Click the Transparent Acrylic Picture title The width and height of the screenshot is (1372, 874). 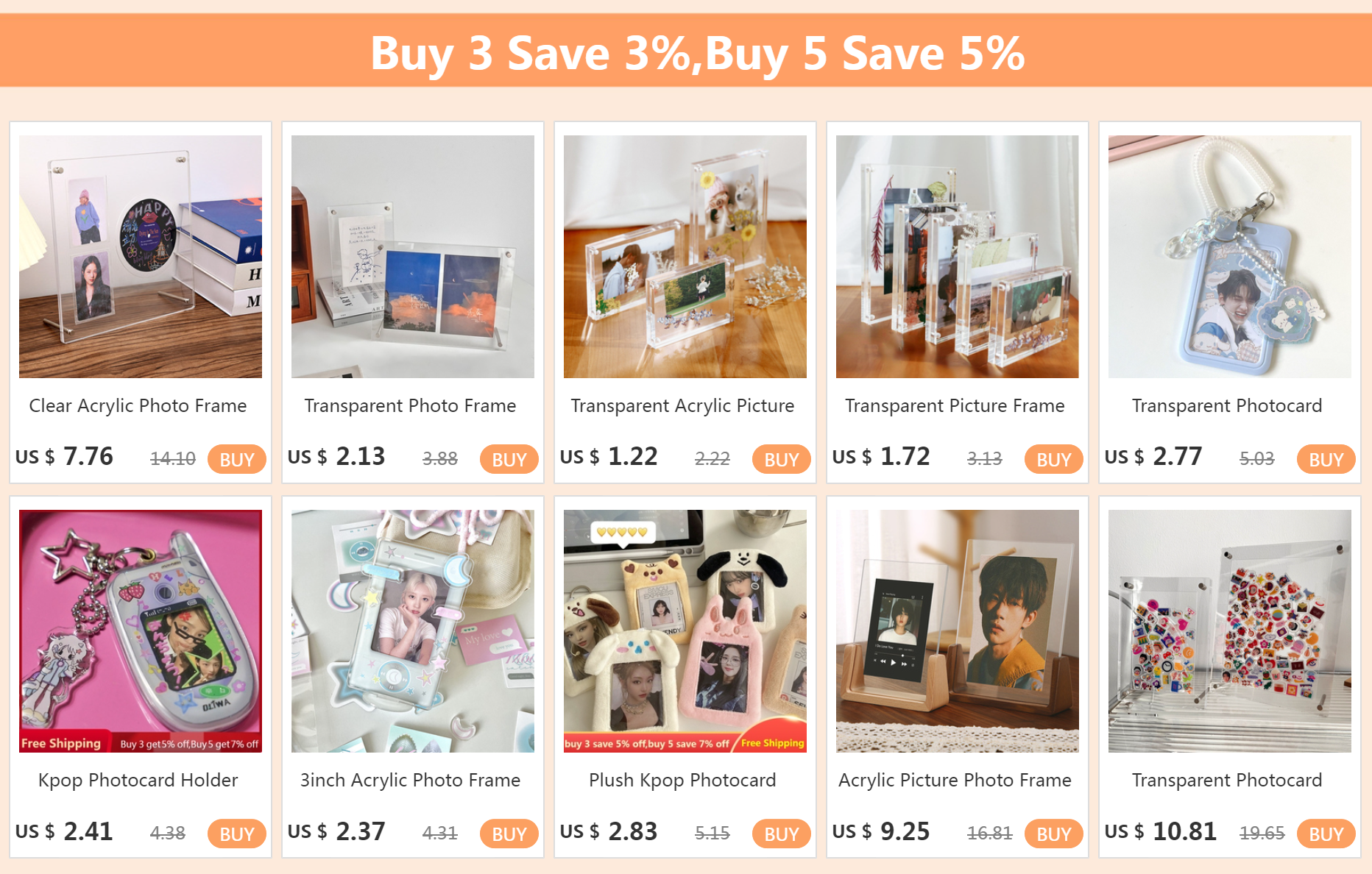[x=682, y=405]
